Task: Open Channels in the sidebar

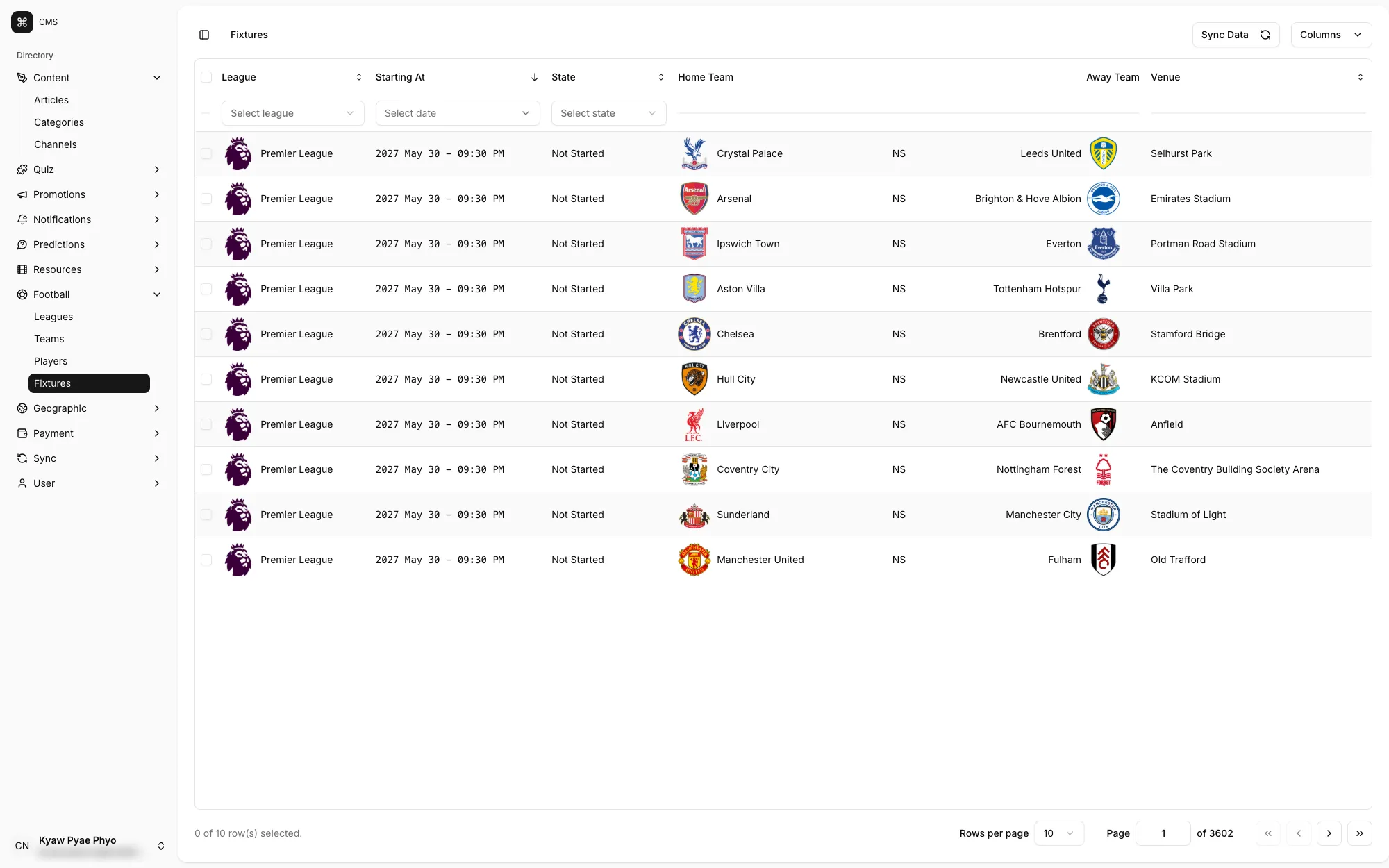Action: coord(89,144)
